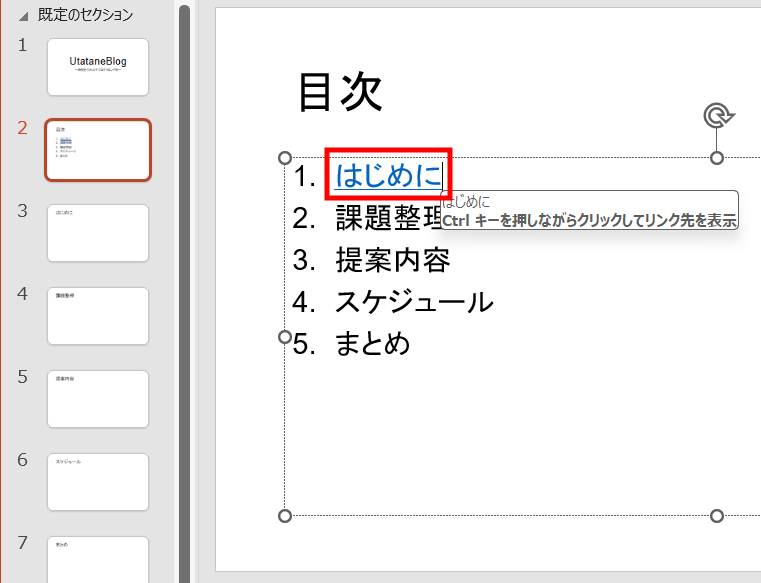Select the 既定のセクション section header text

[x=85, y=15]
